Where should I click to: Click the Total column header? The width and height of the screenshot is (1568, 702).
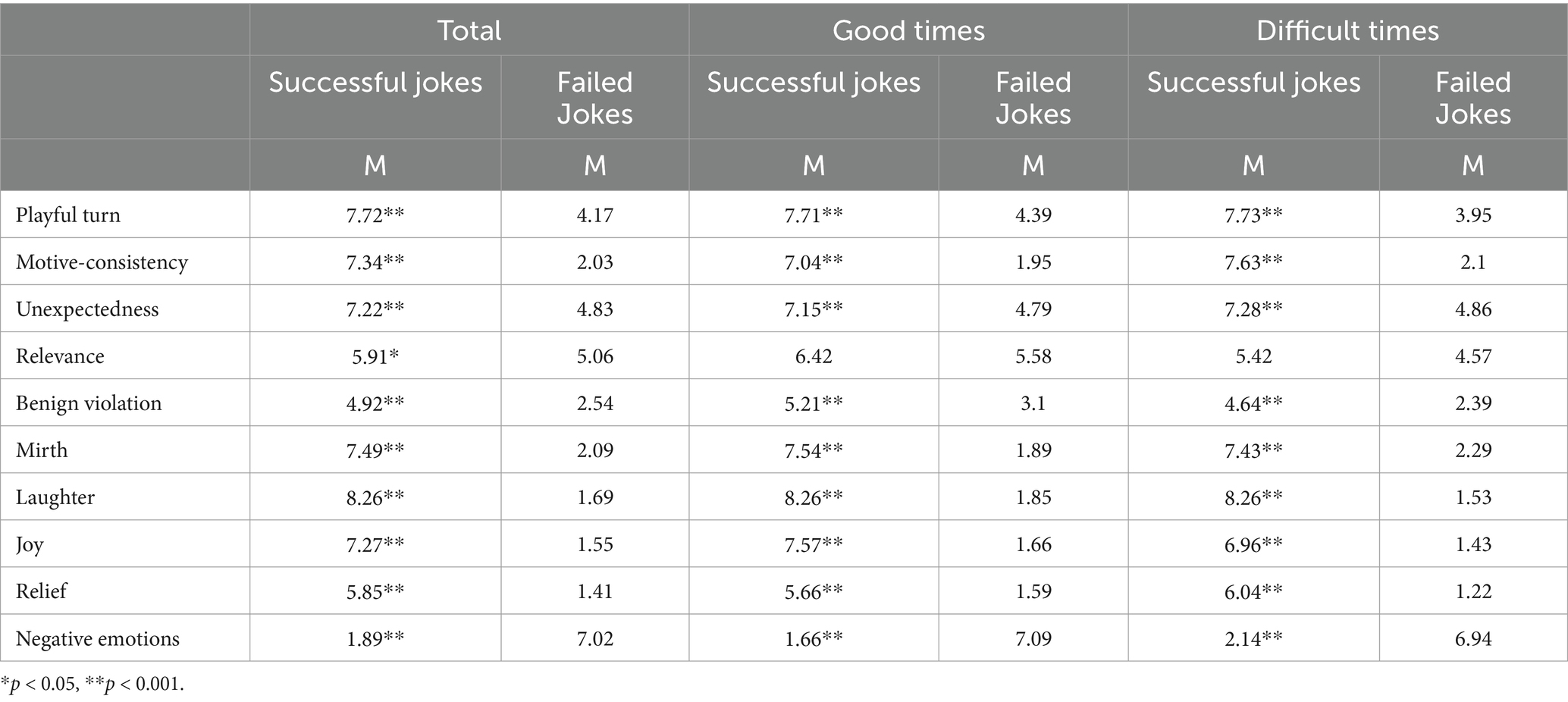pos(469,30)
